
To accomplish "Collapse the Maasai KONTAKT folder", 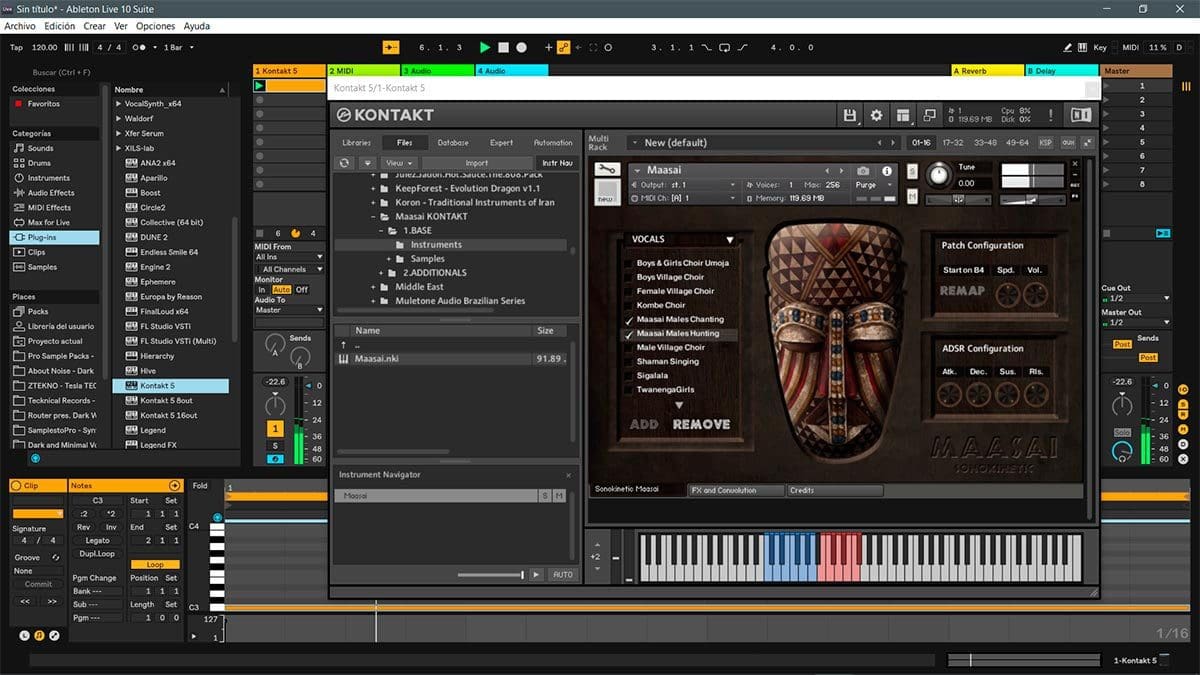I will (x=373, y=216).
